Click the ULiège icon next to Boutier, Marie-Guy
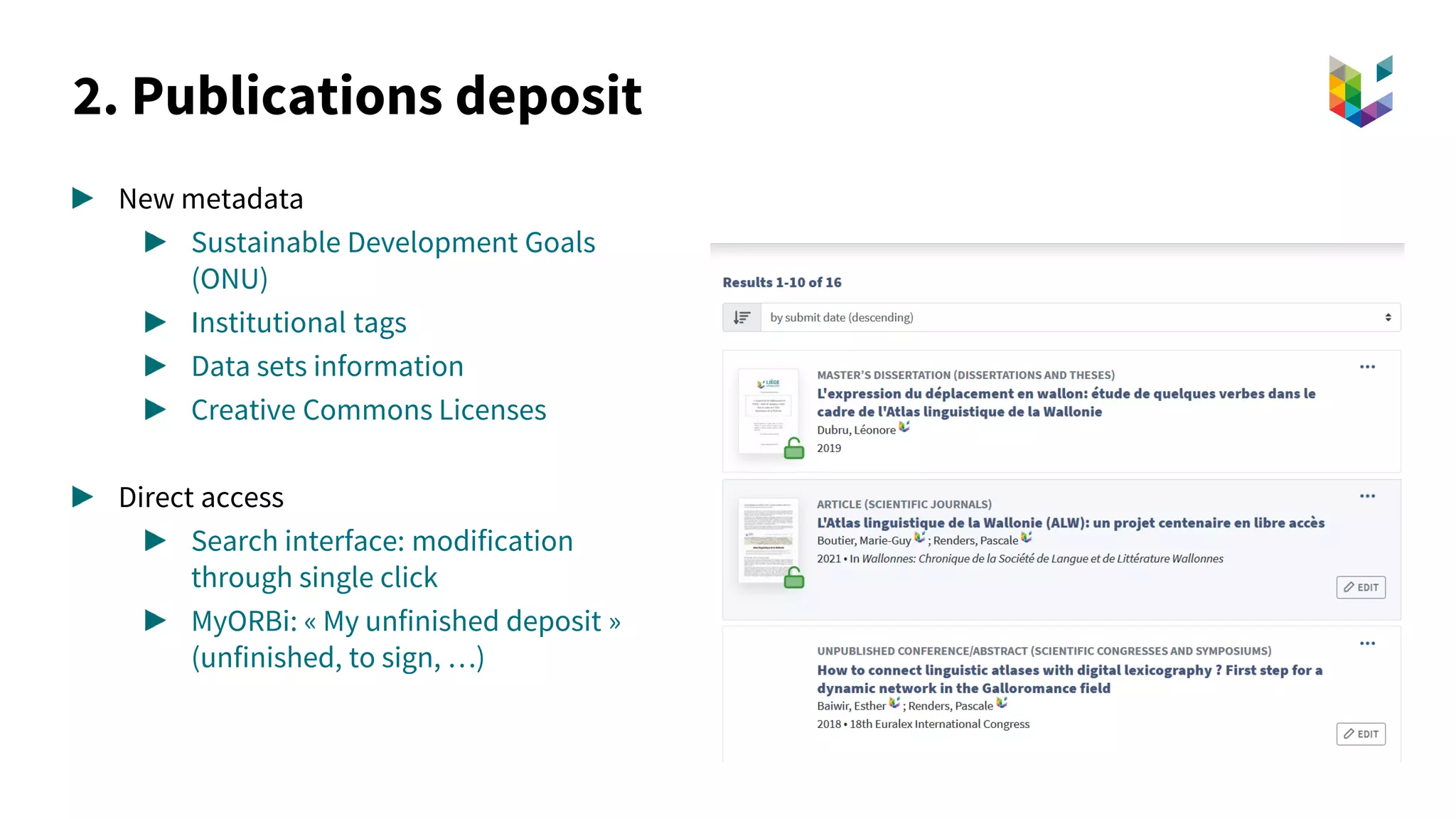This screenshot has width=1456, height=819. [920, 537]
